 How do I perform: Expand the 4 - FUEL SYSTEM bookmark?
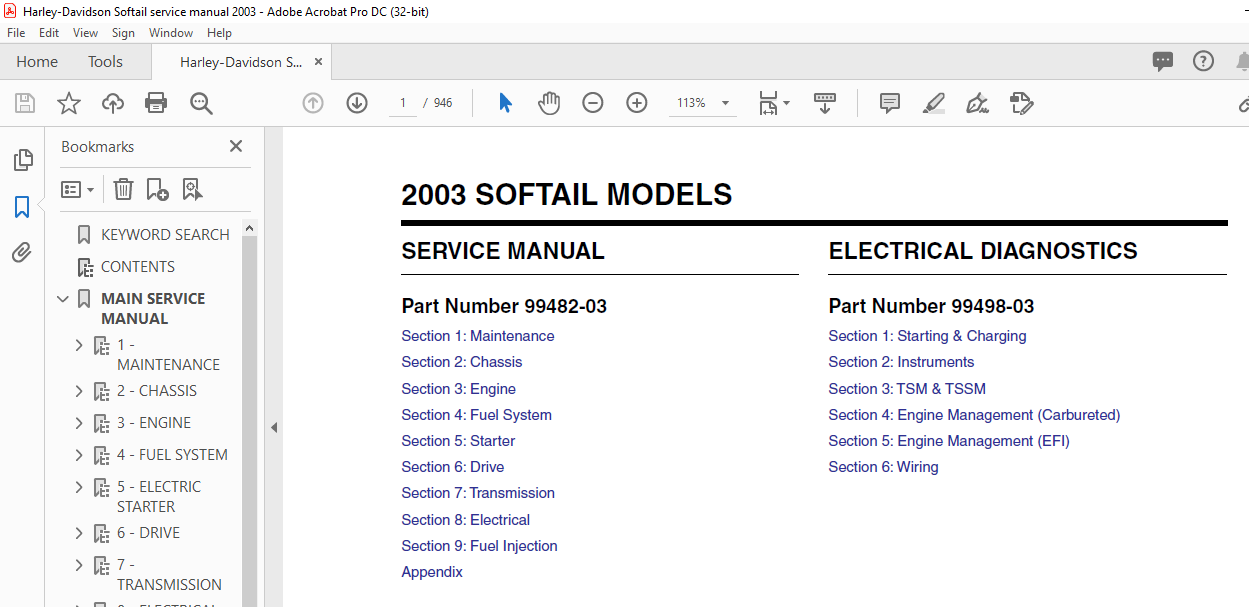coord(79,455)
